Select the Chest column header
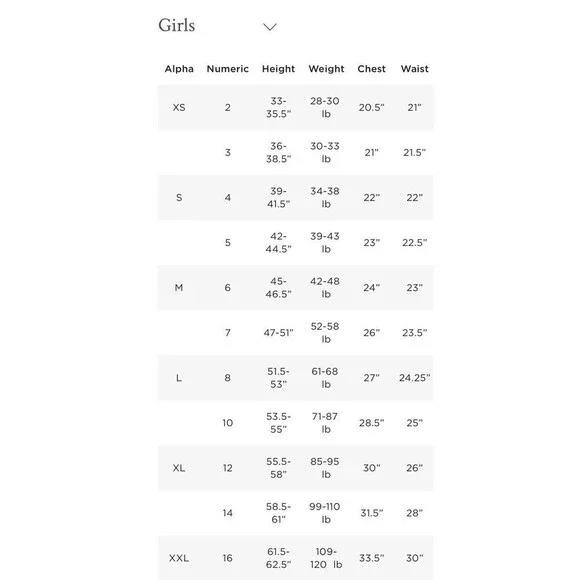 point(371,69)
